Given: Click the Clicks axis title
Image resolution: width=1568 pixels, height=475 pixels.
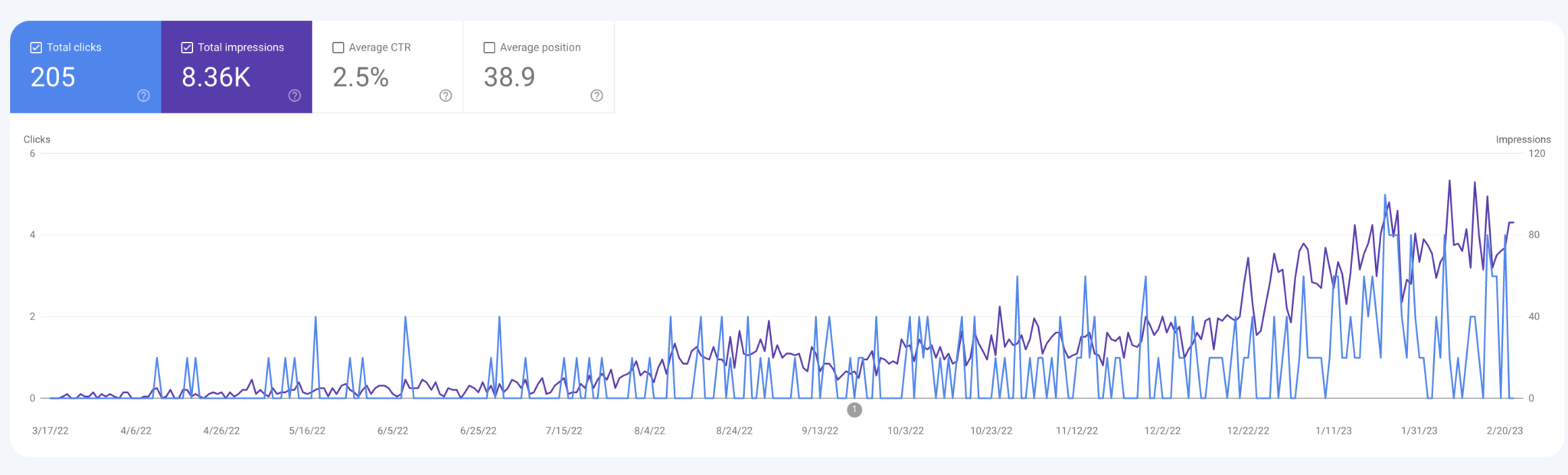Looking at the screenshot, I should (x=37, y=139).
